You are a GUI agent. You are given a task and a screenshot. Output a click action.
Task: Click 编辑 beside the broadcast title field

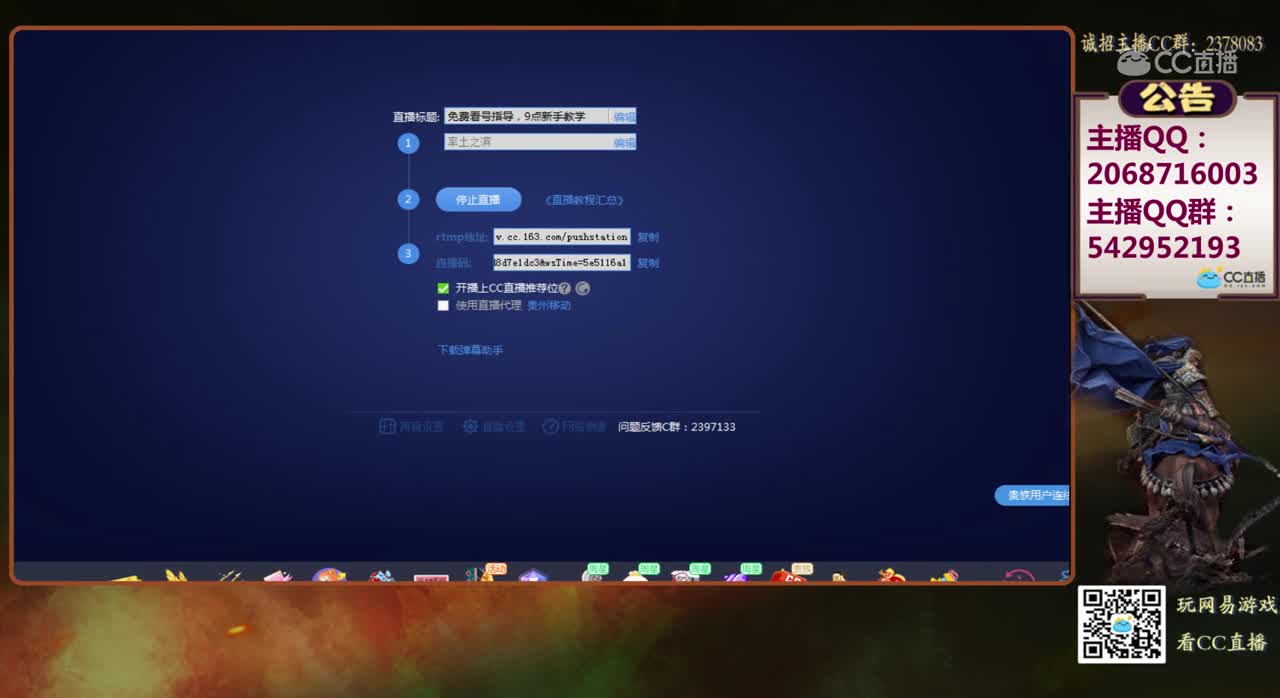[624, 117]
